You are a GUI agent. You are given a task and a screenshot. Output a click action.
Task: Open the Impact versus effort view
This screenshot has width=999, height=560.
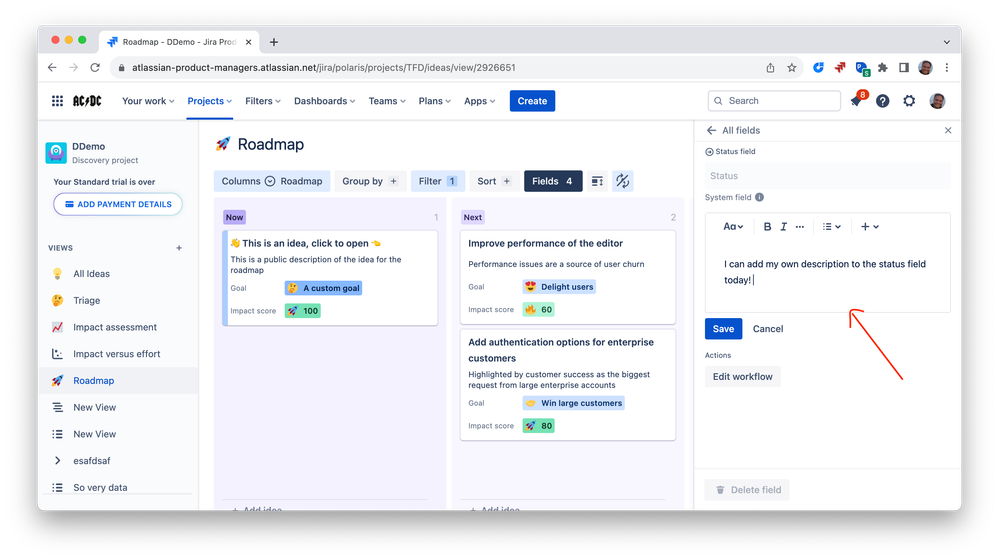pos(119,354)
